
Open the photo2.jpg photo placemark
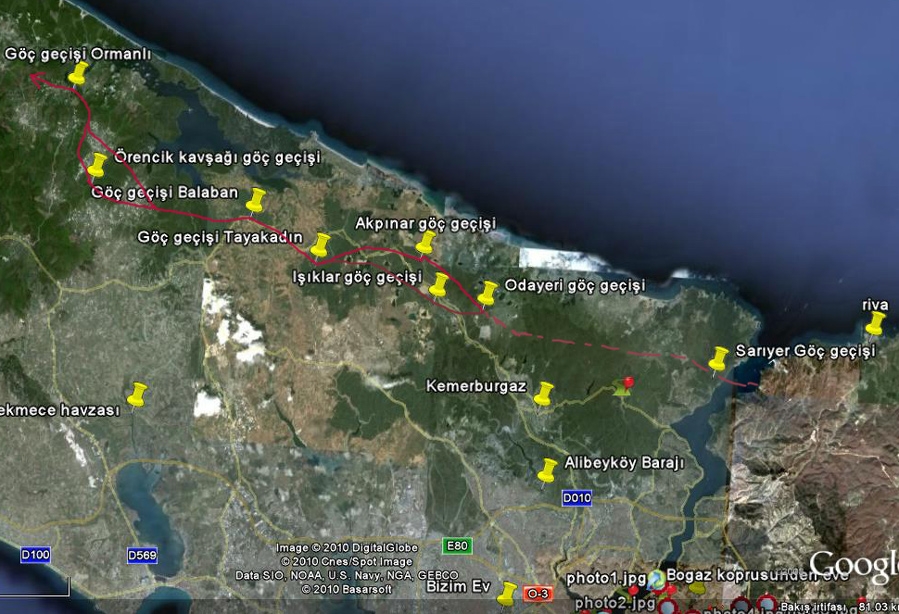click(614, 603)
